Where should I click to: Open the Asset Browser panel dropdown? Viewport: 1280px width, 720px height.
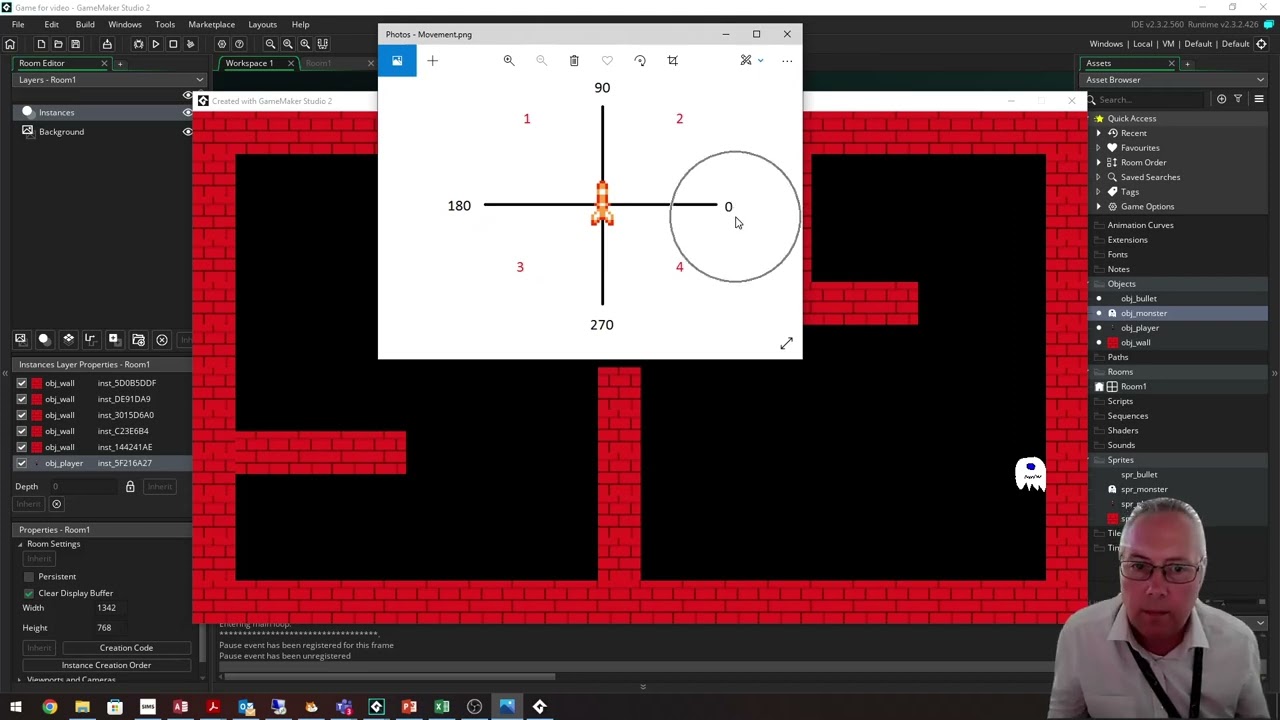(1259, 80)
